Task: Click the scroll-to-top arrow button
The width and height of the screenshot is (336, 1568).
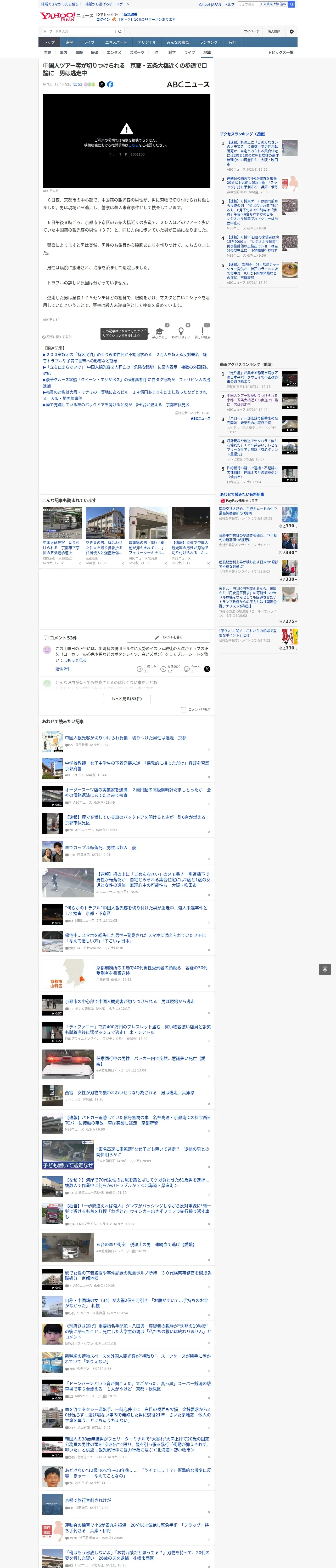Action: 325,970
